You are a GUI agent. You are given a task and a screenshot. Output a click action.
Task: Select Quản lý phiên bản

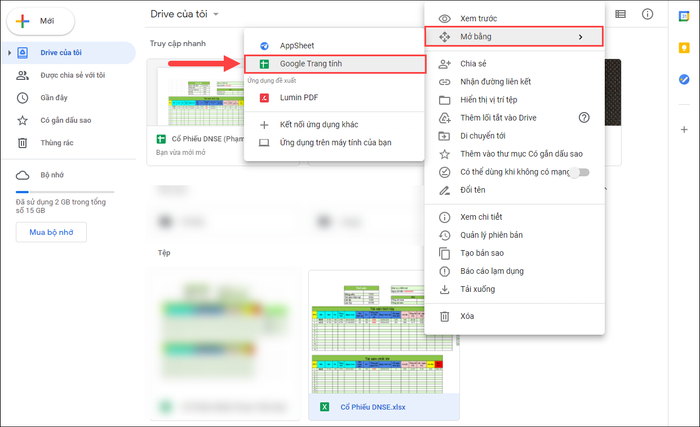514,235
